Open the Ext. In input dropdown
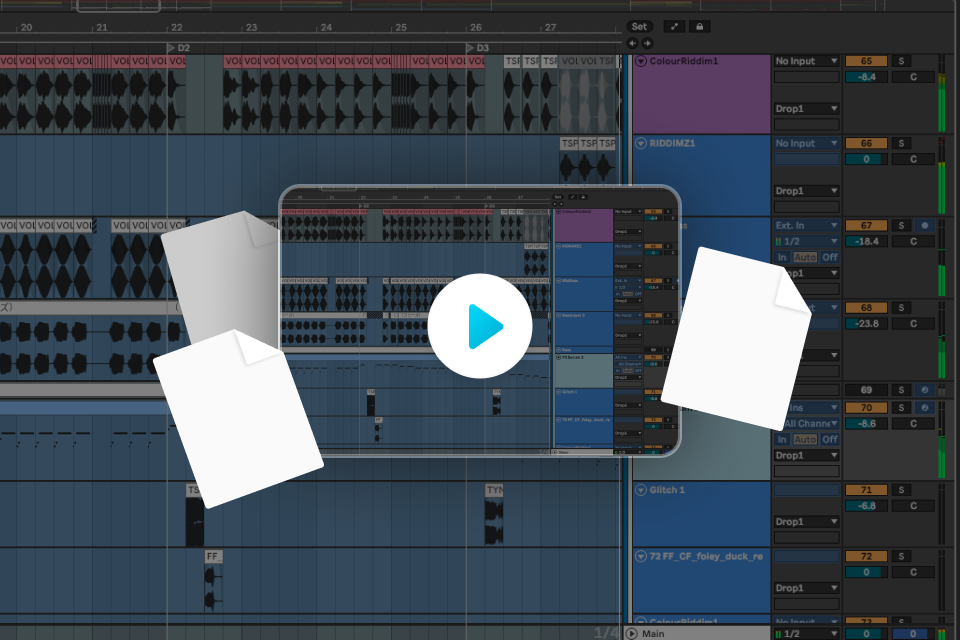 (x=806, y=225)
